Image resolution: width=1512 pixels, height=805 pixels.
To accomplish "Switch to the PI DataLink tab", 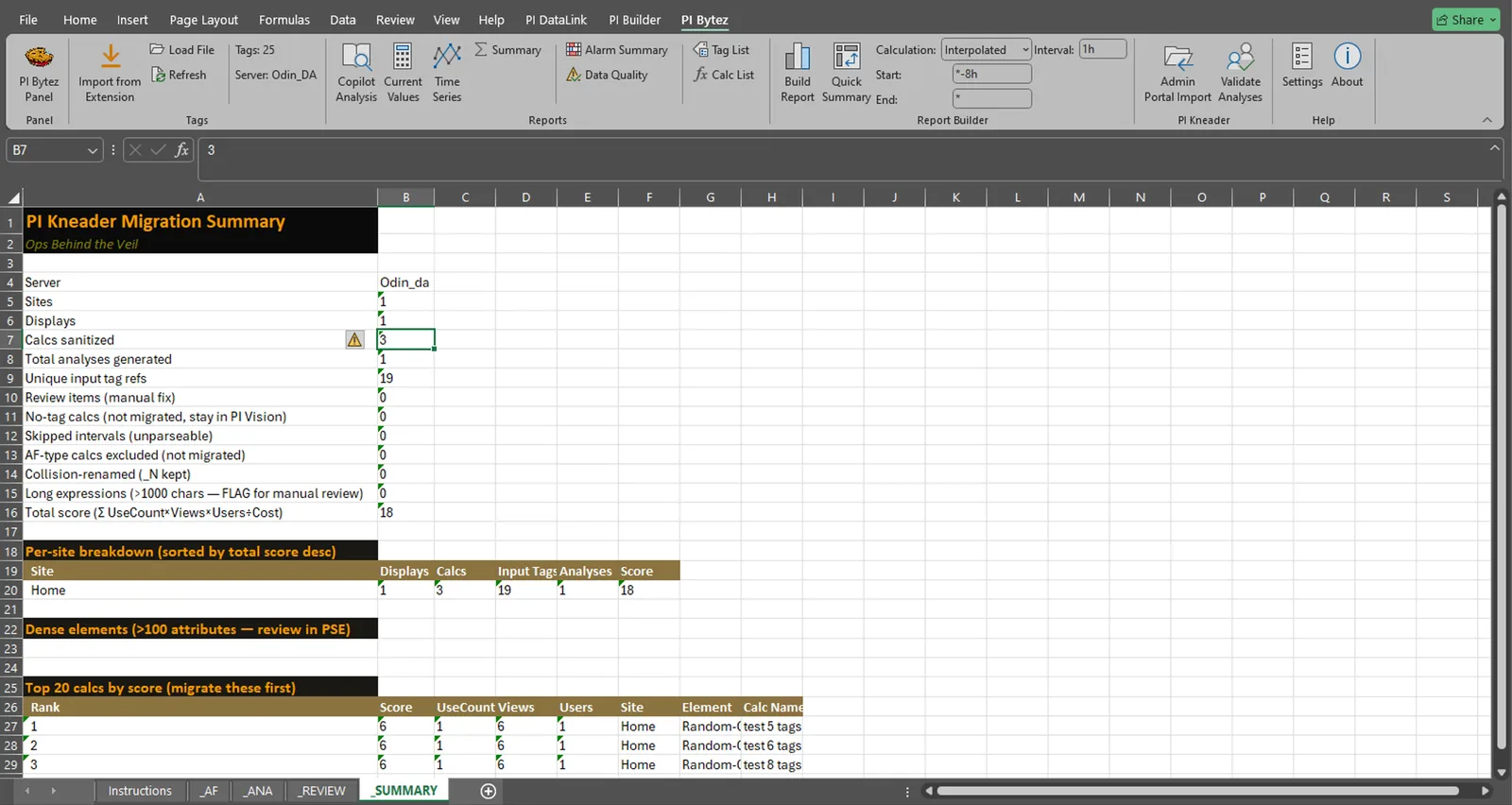I will 556,20.
